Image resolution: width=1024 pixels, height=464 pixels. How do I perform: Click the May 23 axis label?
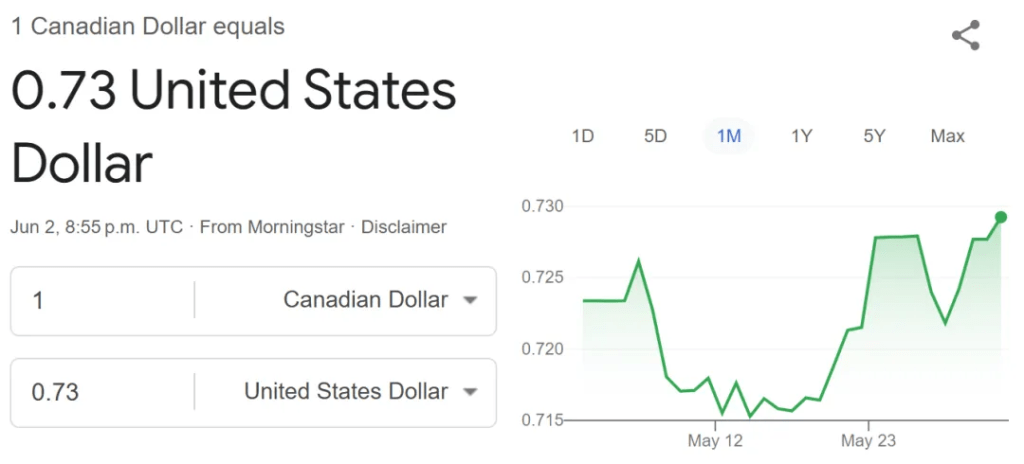point(868,440)
